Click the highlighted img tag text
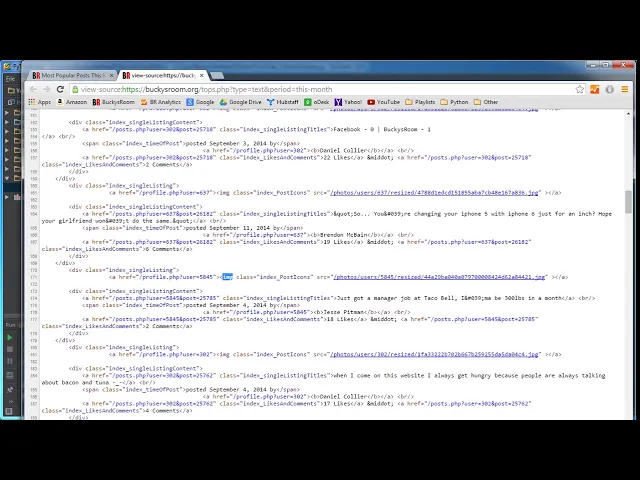Viewport: 640px width, 480px height. pyautogui.click(x=227, y=277)
